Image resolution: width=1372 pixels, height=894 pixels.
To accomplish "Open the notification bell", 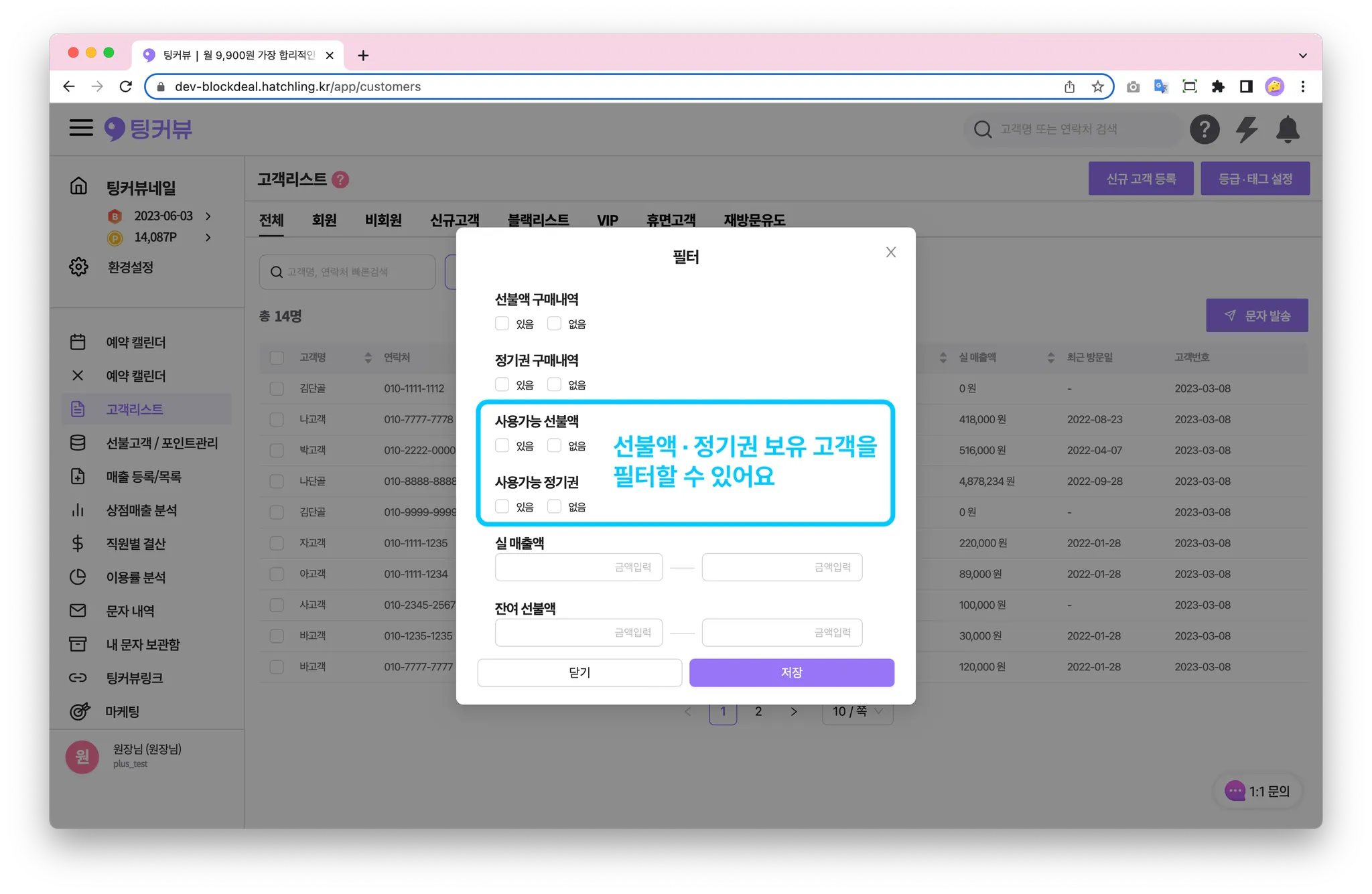I will (1288, 129).
